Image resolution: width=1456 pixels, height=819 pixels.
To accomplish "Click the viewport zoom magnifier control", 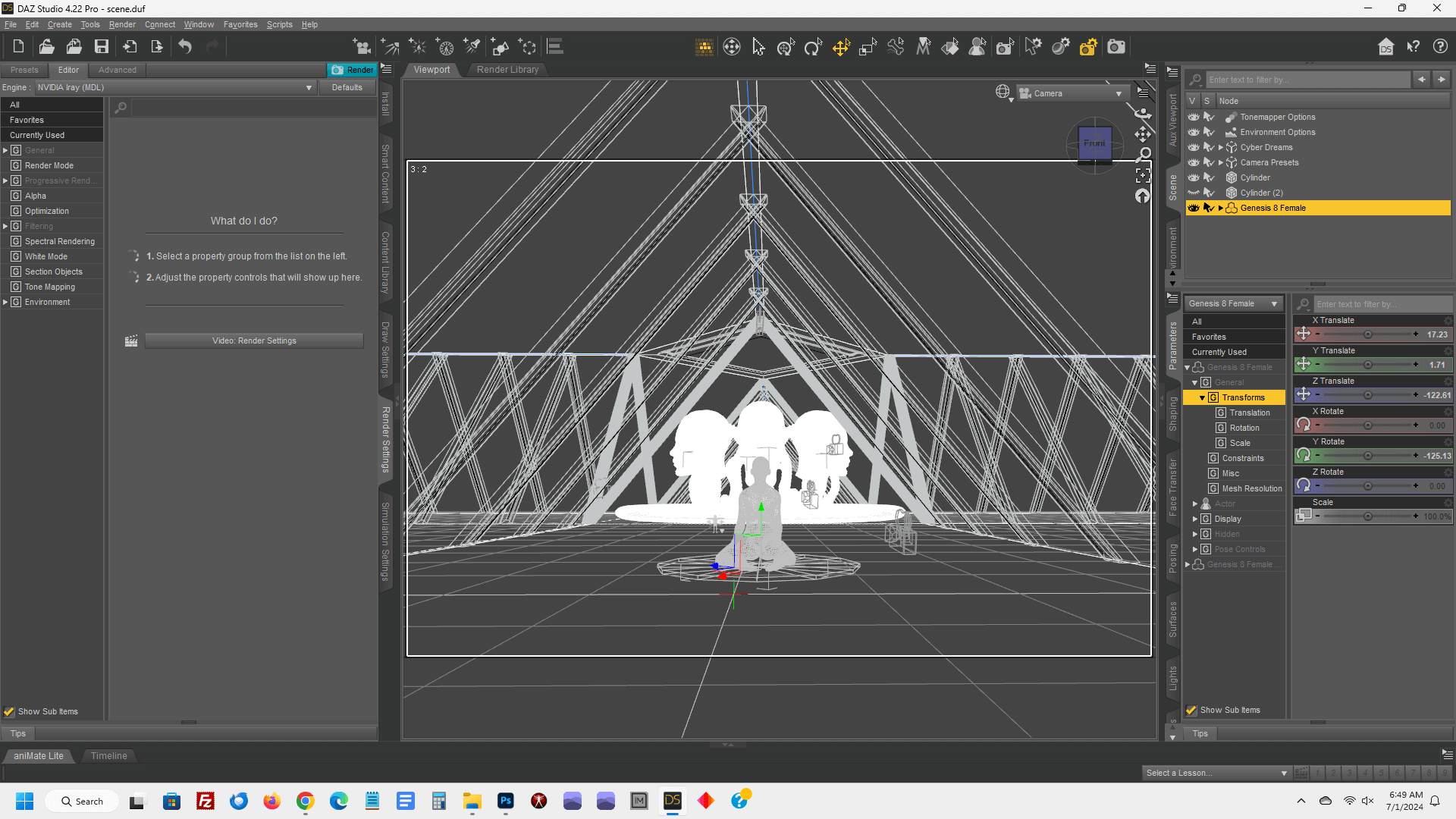I will click(1144, 155).
